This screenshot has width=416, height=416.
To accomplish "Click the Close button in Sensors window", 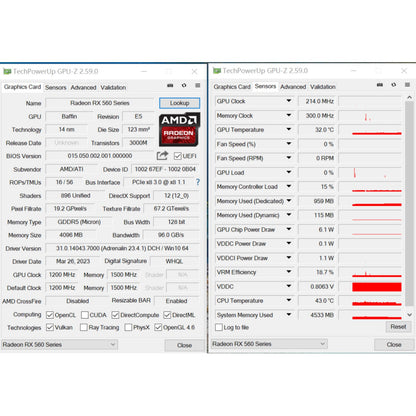I will coord(394,344).
